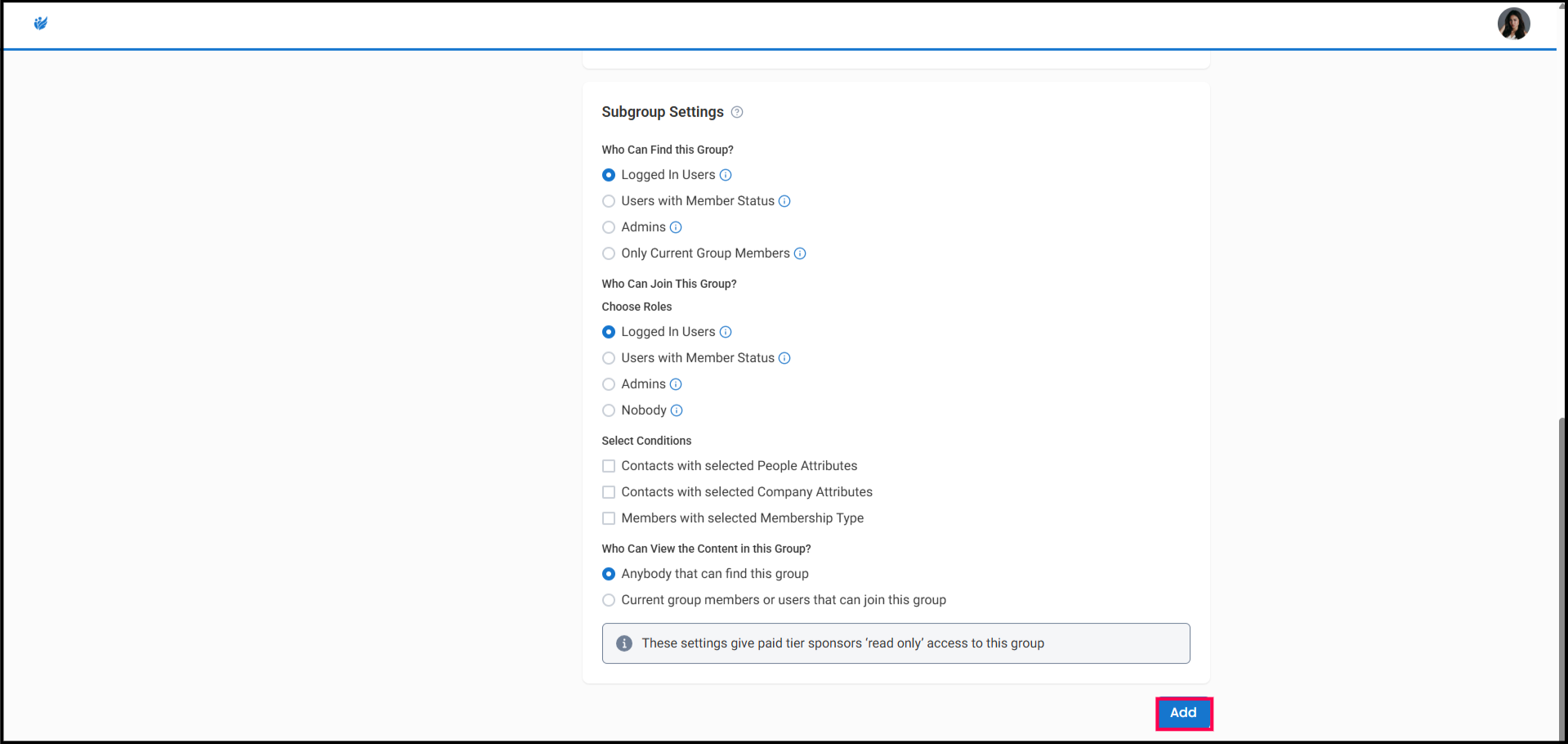Check Contacts with selected People Attributes

609,466
